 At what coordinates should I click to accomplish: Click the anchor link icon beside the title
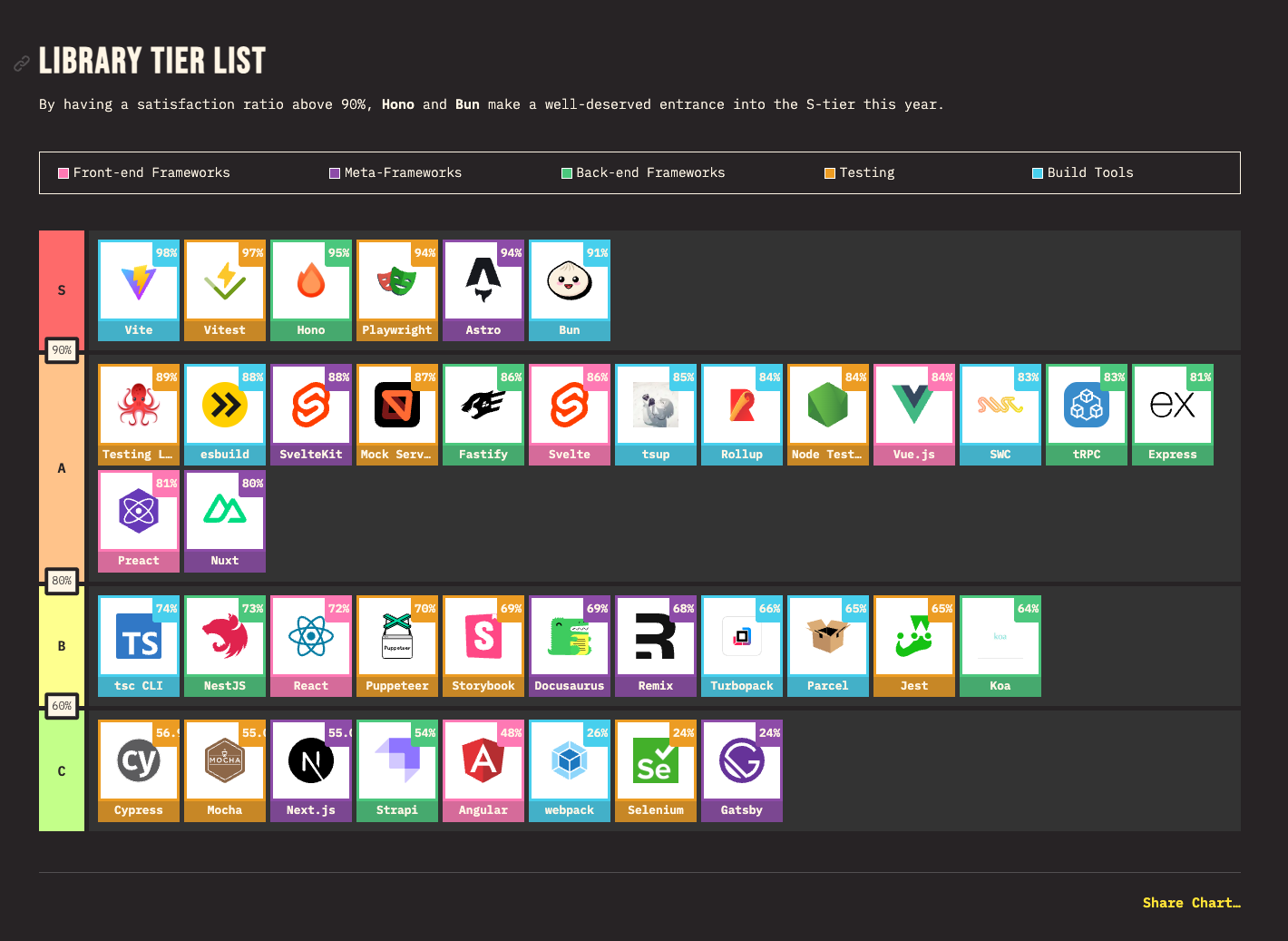22,64
